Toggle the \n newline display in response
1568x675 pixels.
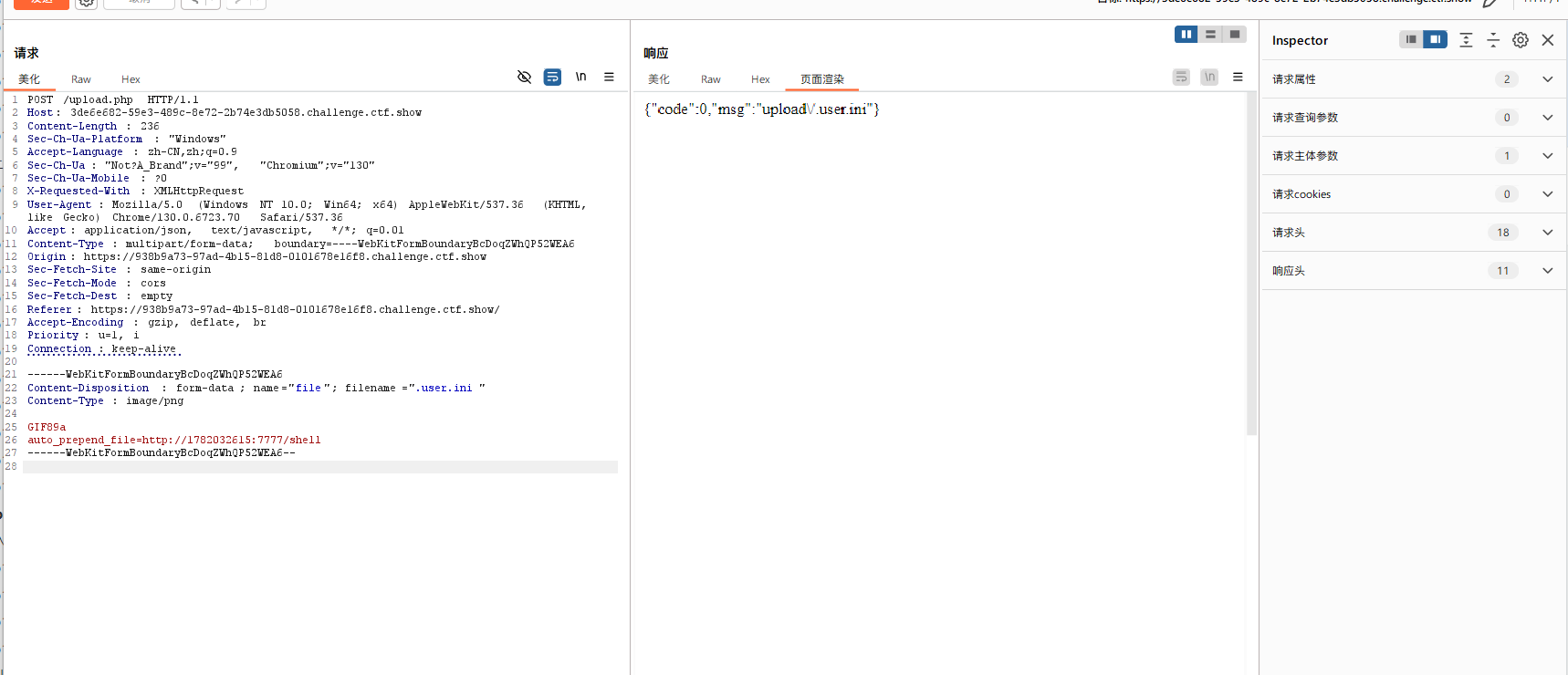[1209, 78]
